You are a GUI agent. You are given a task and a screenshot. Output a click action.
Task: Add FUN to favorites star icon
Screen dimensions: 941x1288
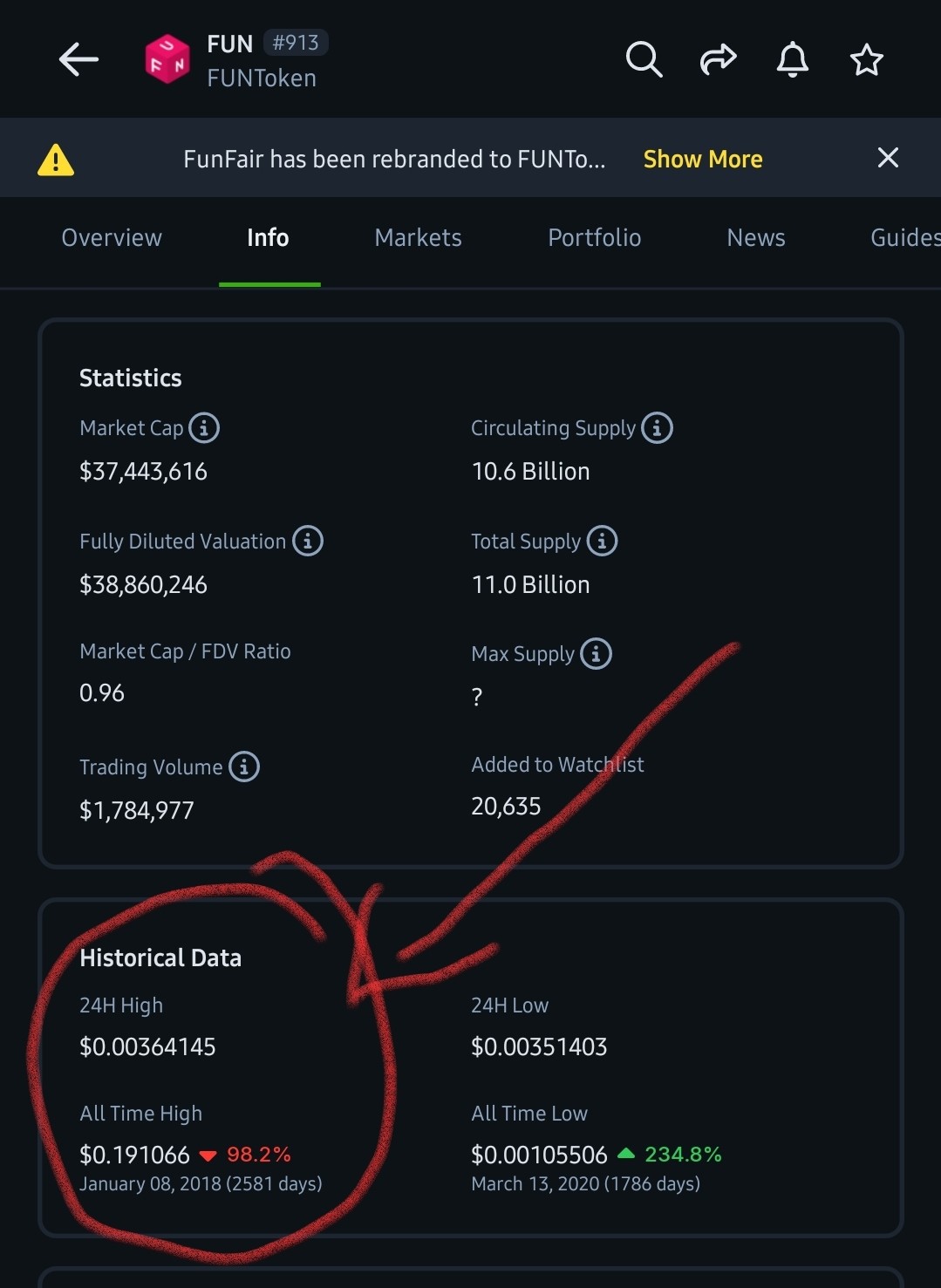click(867, 59)
